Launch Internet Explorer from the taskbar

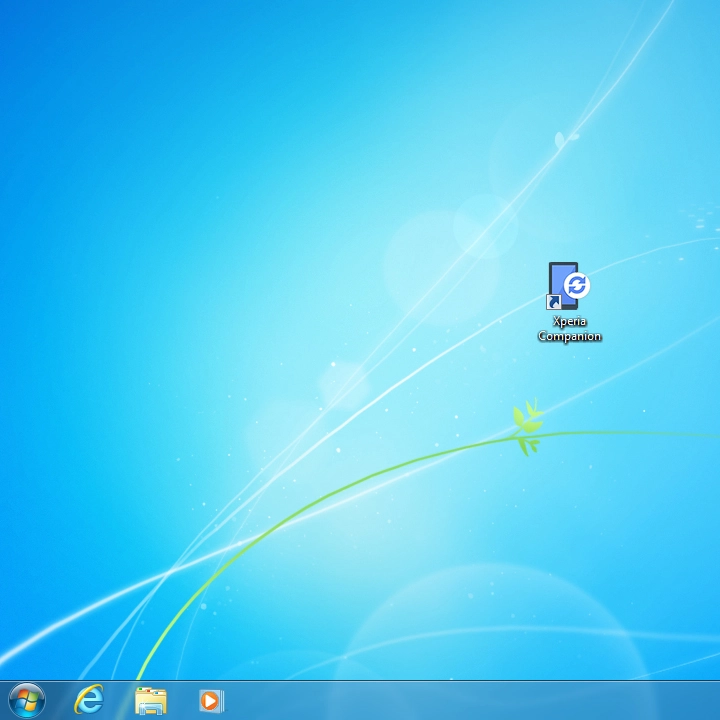point(89,700)
